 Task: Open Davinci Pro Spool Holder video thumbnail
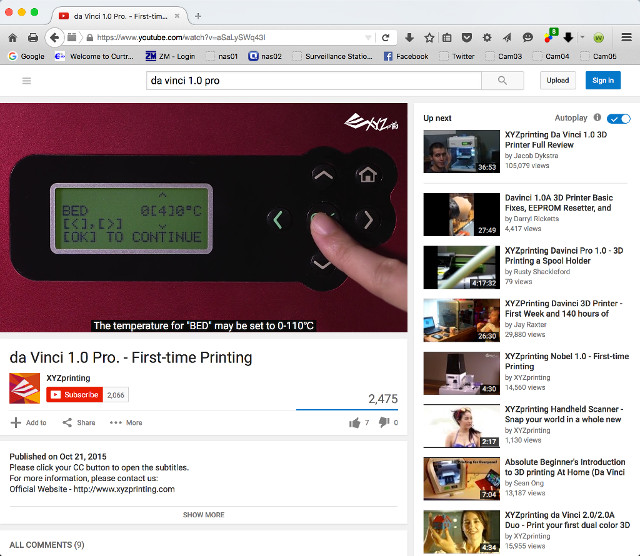(x=462, y=267)
